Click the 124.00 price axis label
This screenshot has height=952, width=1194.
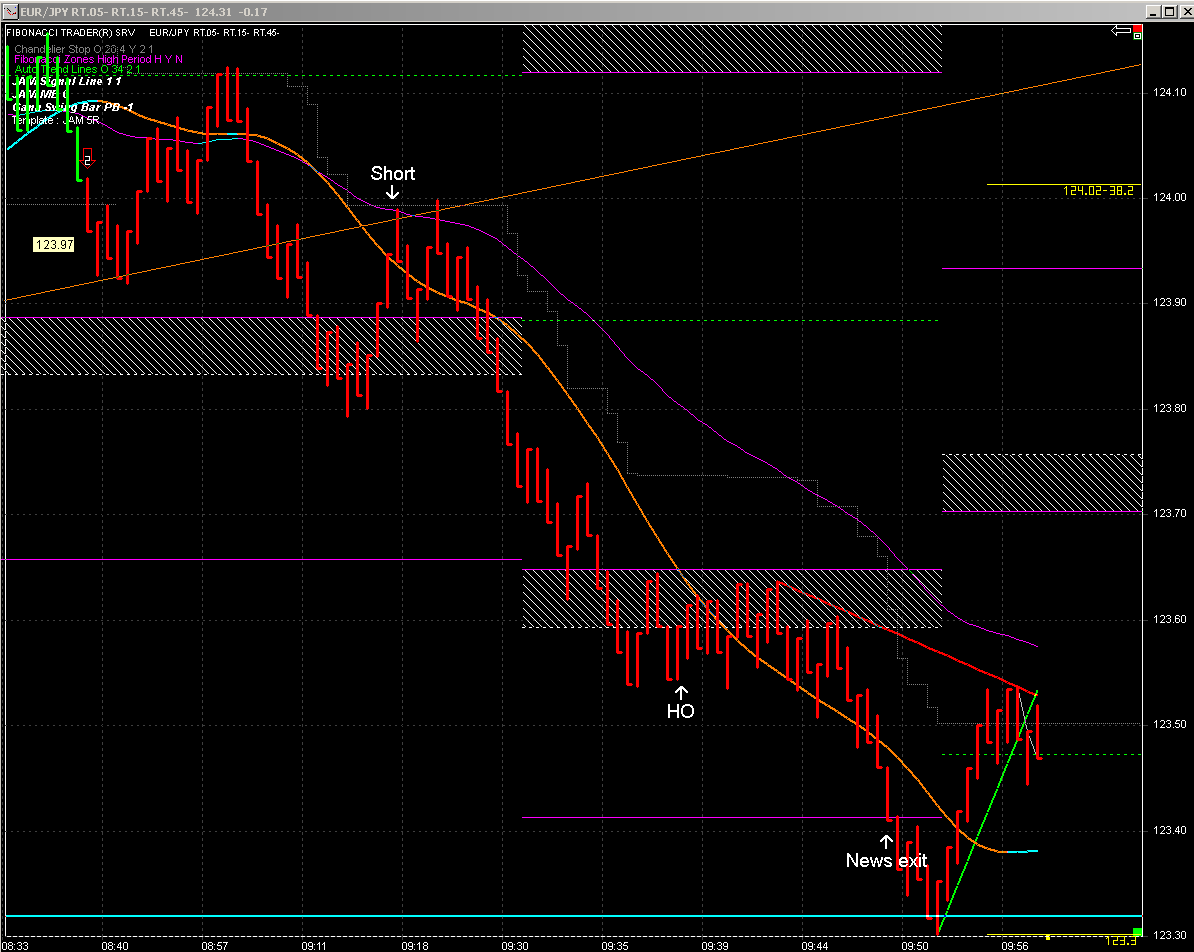tap(1169, 197)
